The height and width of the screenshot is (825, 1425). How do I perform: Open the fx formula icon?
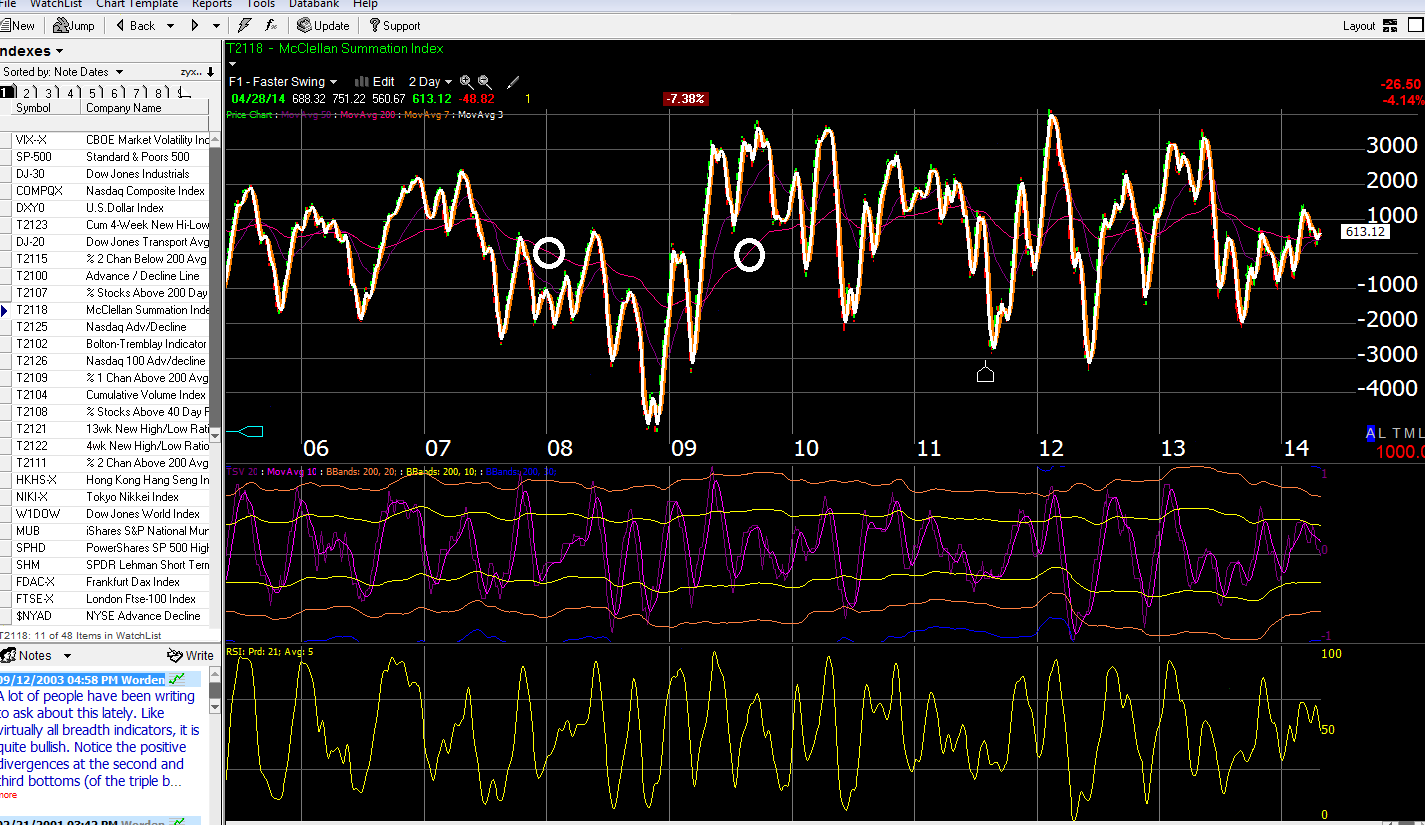click(x=271, y=25)
